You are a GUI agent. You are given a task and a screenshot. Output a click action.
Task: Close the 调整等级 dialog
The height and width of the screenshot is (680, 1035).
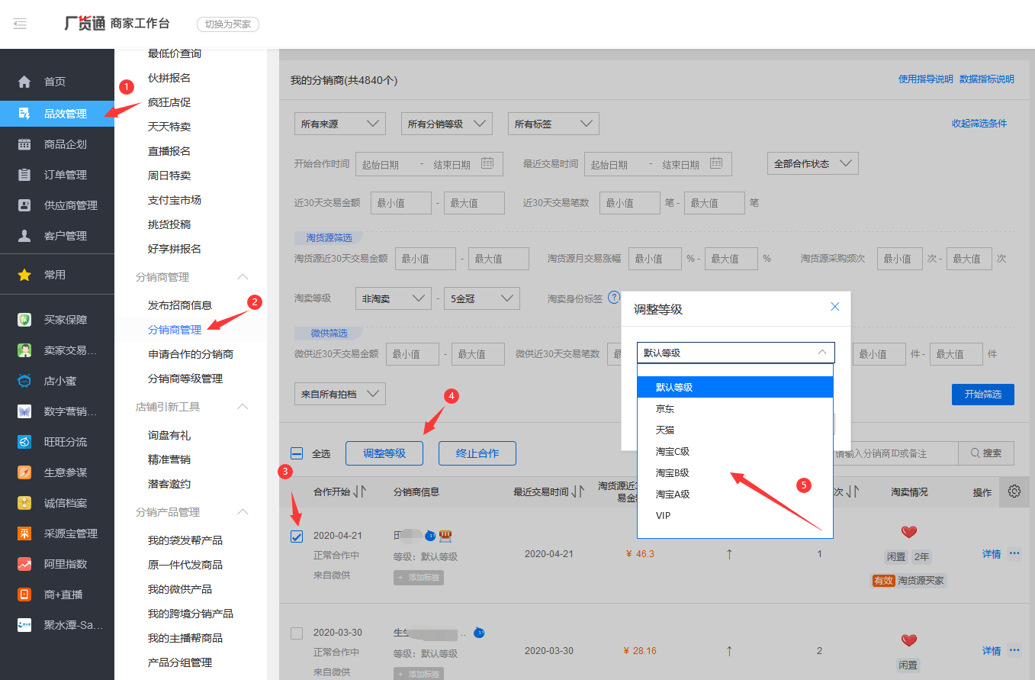(x=835, y=307)
